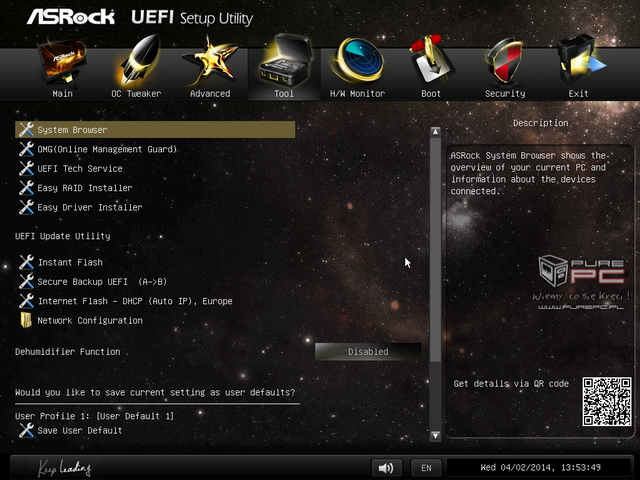Open OMG(Online Management Guard) entry
The height and width of the screenshot is (480, 640).
point(107,149)
